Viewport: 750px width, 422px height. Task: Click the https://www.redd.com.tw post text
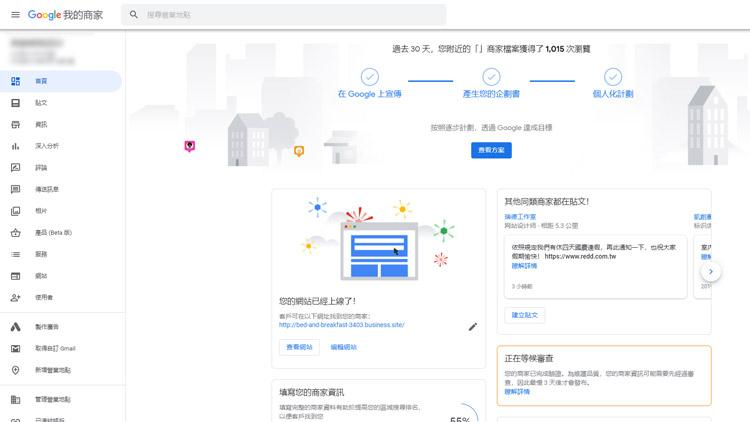pyautogui.click(x=580, y=256)
